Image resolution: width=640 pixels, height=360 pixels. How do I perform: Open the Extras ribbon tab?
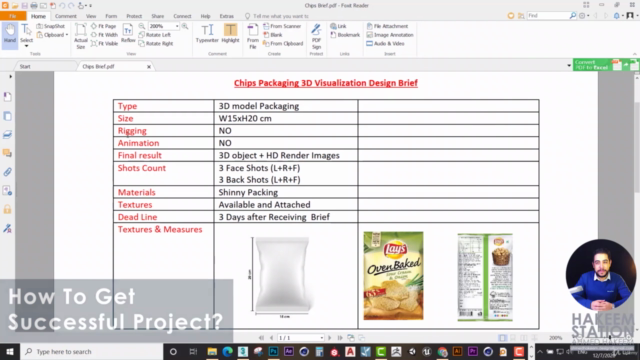click(x=227, y=16)
